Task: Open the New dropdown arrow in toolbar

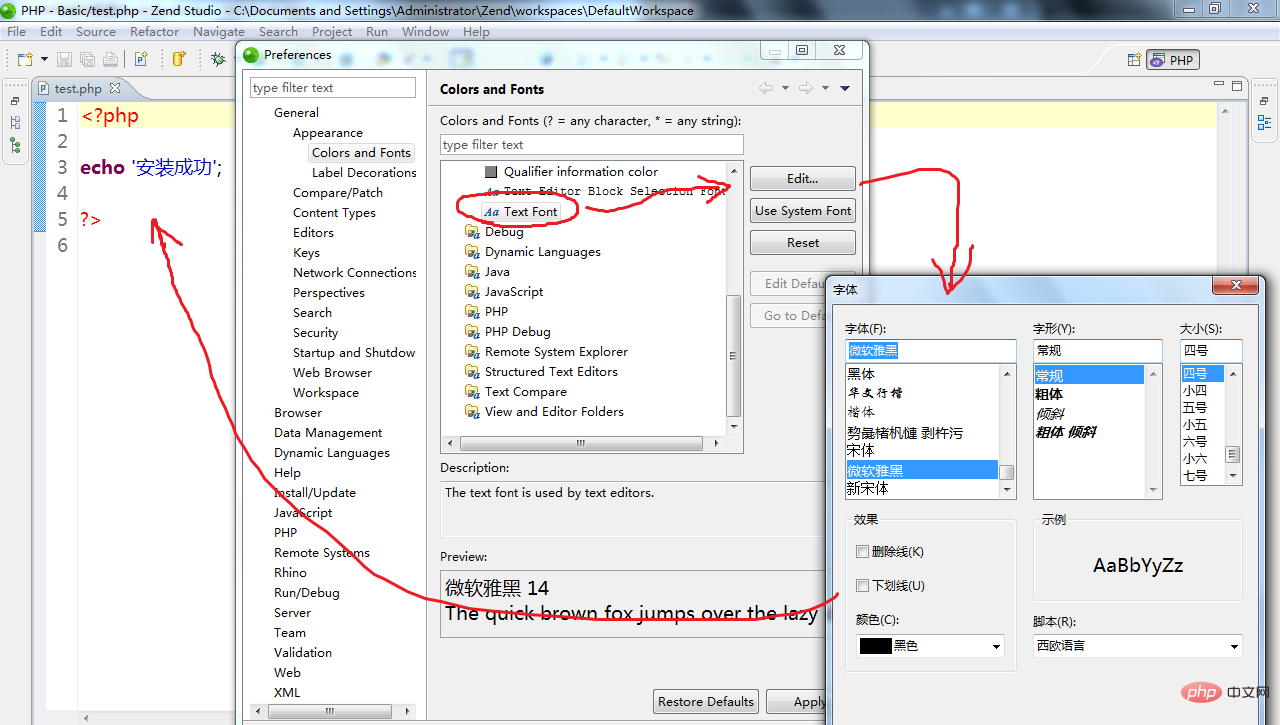Action: (x=44, y=59)
